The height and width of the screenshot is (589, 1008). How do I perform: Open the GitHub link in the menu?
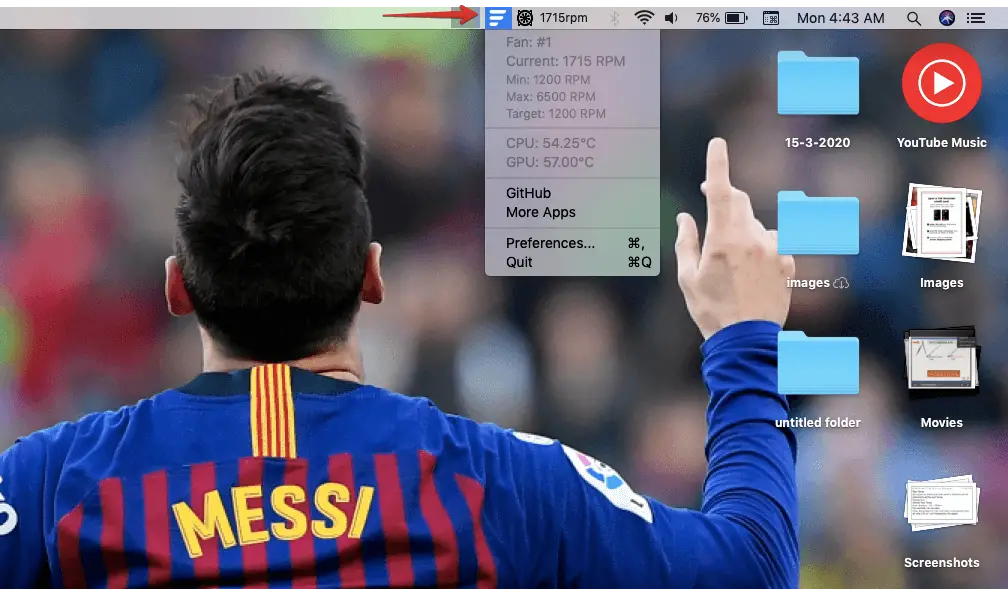(572, 193)
